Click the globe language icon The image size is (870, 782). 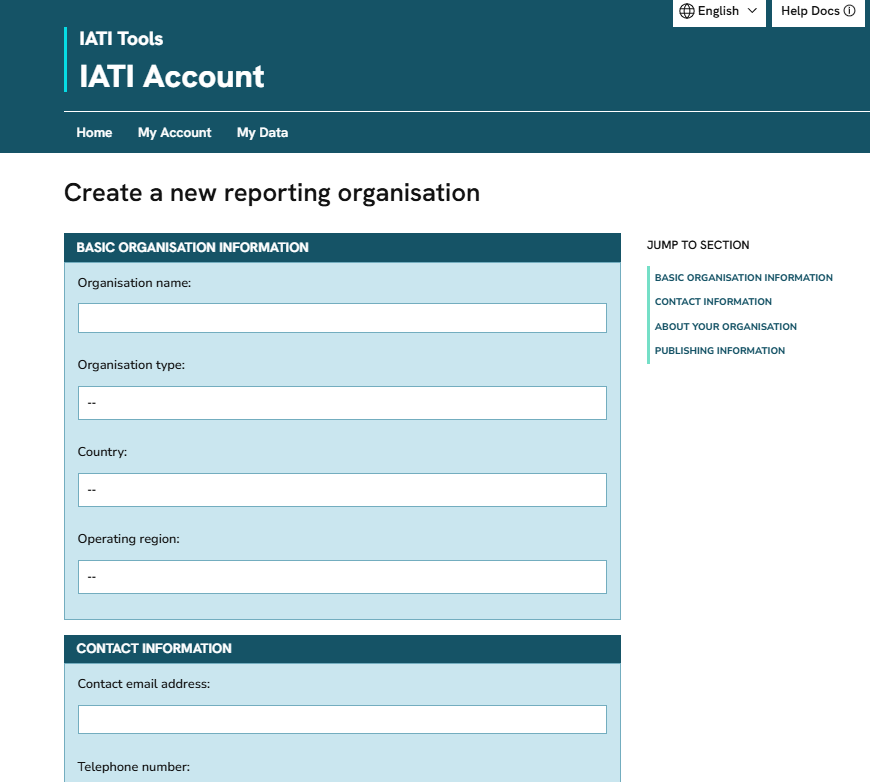point(686,11)
